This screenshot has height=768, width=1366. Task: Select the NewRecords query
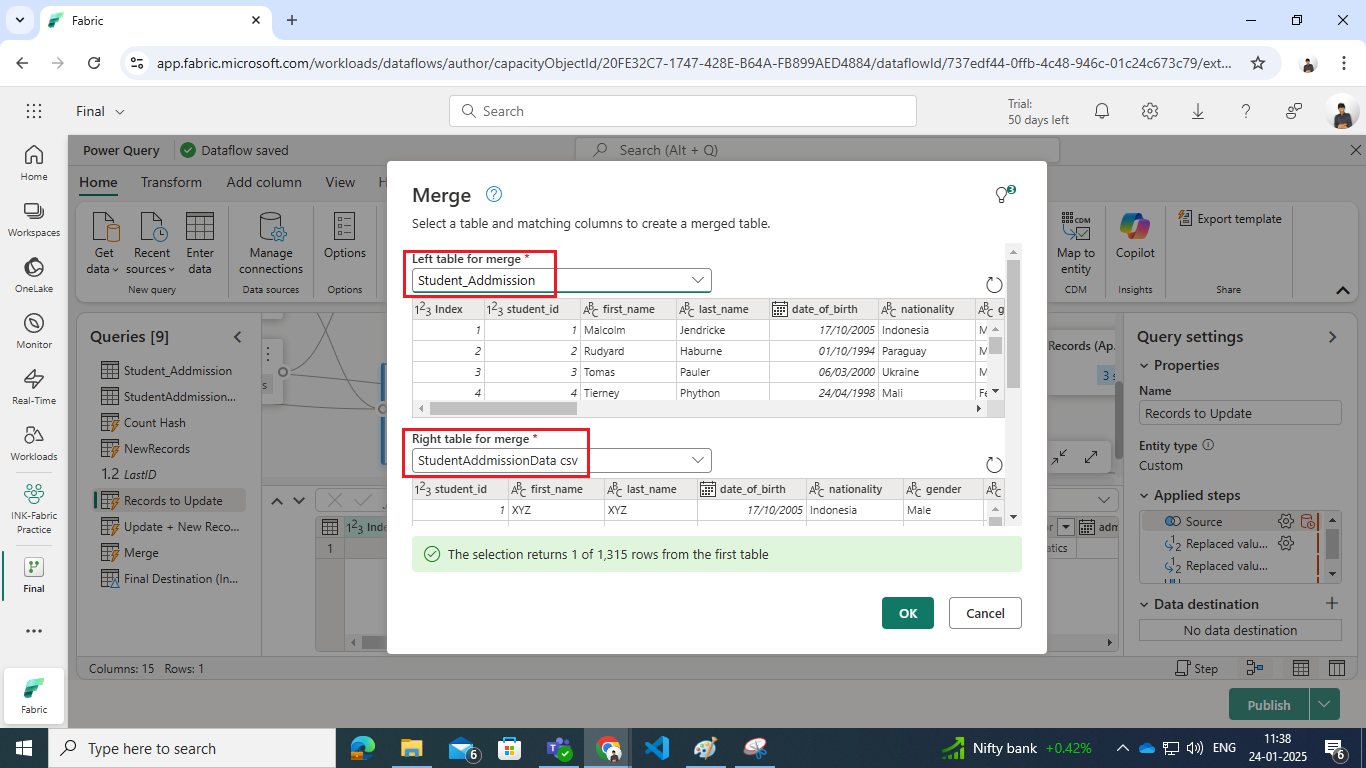(156, 448)
